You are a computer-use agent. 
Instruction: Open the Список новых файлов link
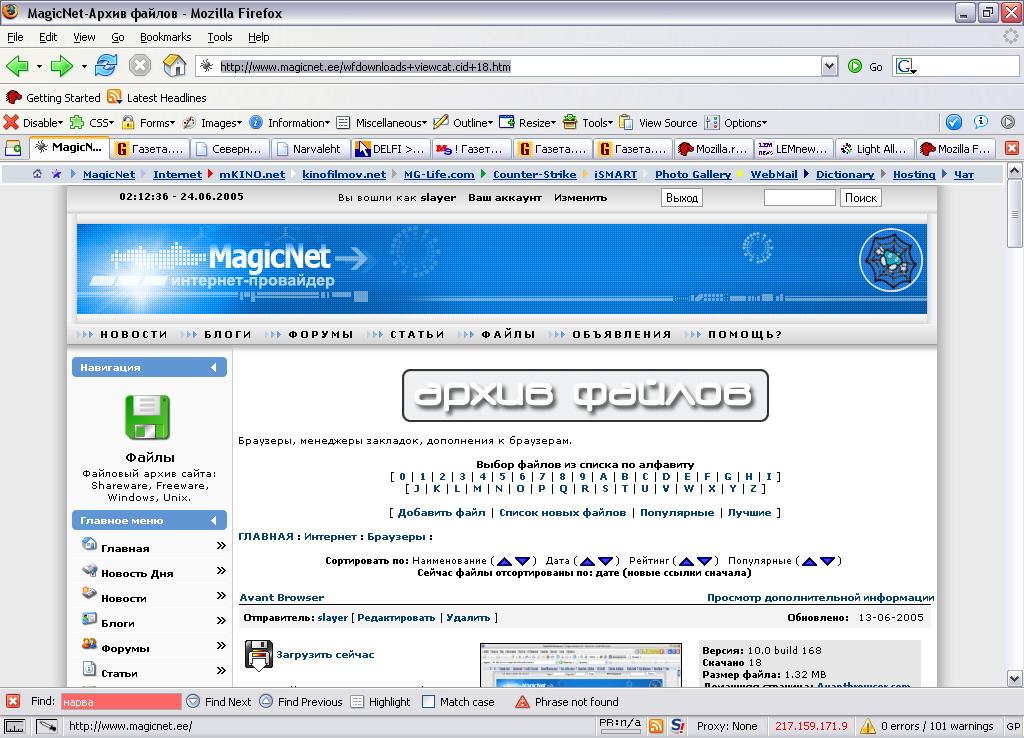(x=562, y=513)
